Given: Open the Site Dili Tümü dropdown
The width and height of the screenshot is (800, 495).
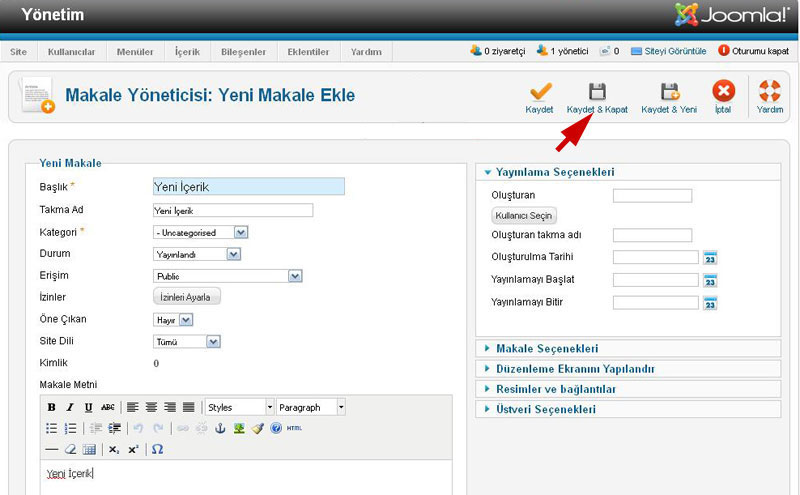Looking at the screenshot, I should [187, 342].
